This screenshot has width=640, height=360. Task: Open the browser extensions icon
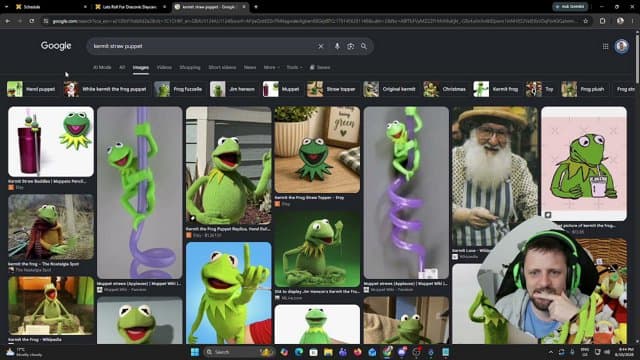click(x=602, y=21)
